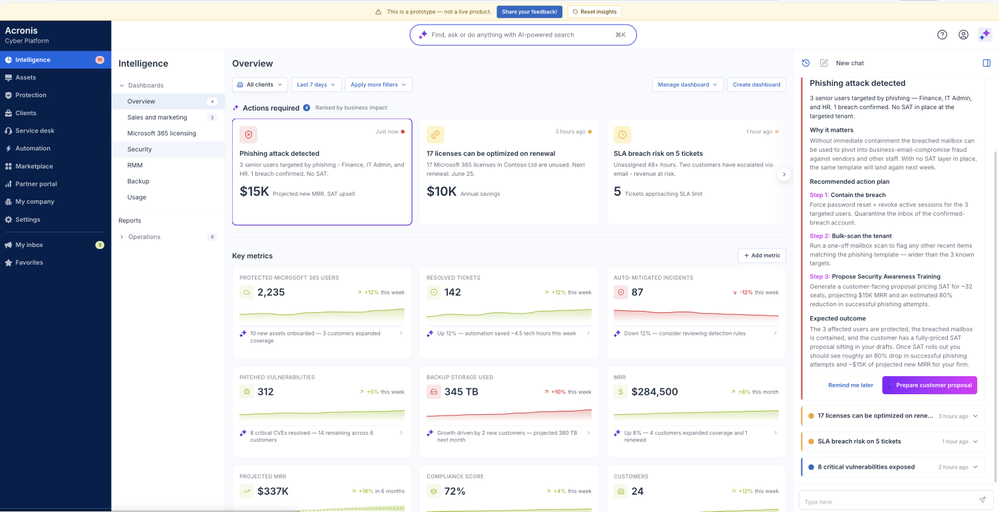Open Partner portal in the main sidebar
This screenshot has height=512, width=1000.
pyautogui.click(x=55, y=184)
